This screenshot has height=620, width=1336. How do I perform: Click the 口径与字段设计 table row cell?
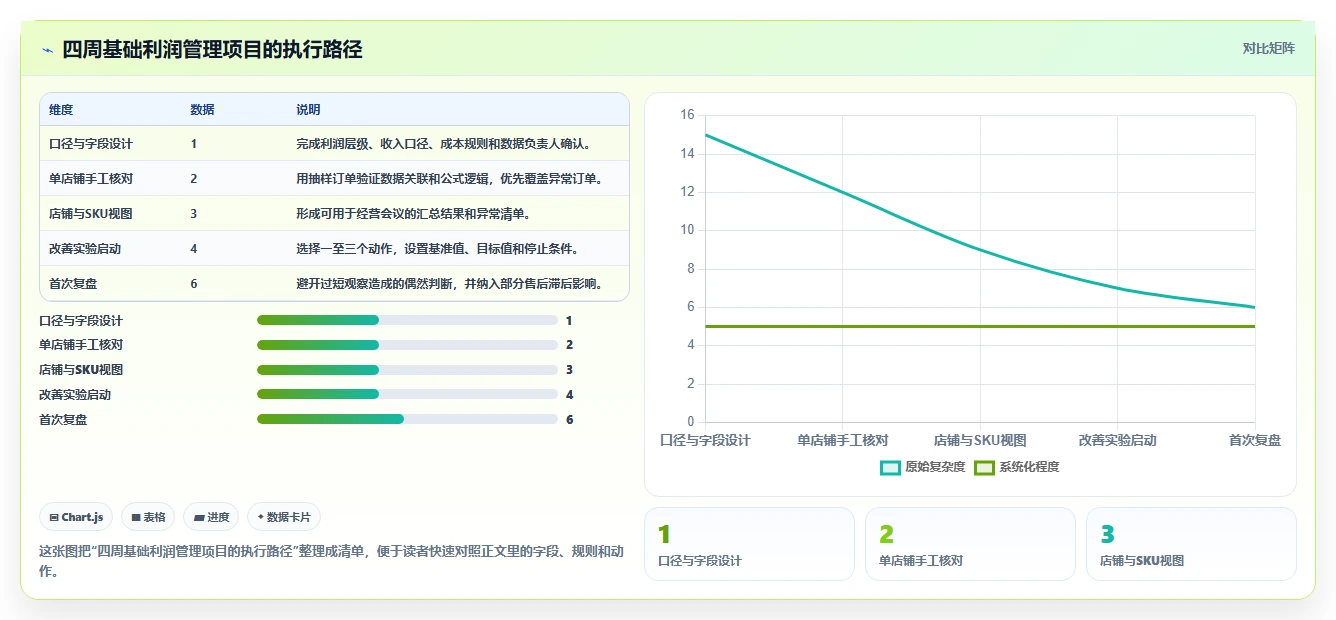point(91,144)
